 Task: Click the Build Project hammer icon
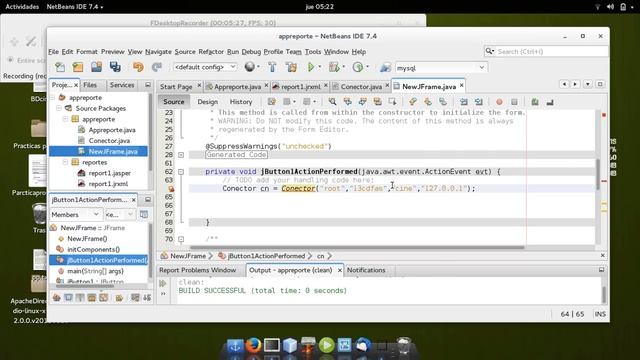(272, 67)
